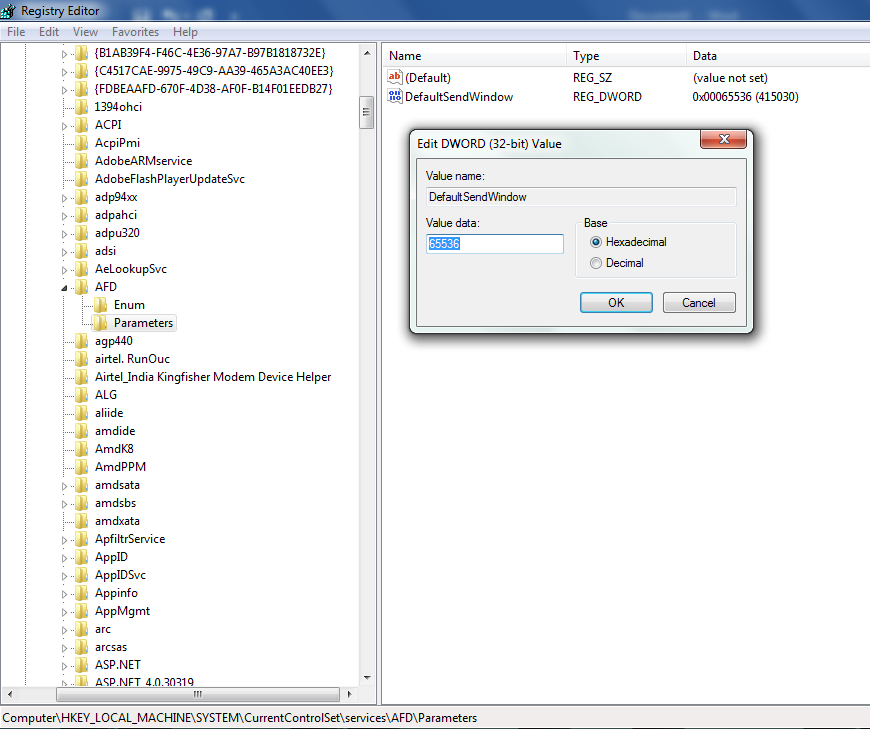Click Cancel in the Edit DWORD dialog

tap(698, 302)
